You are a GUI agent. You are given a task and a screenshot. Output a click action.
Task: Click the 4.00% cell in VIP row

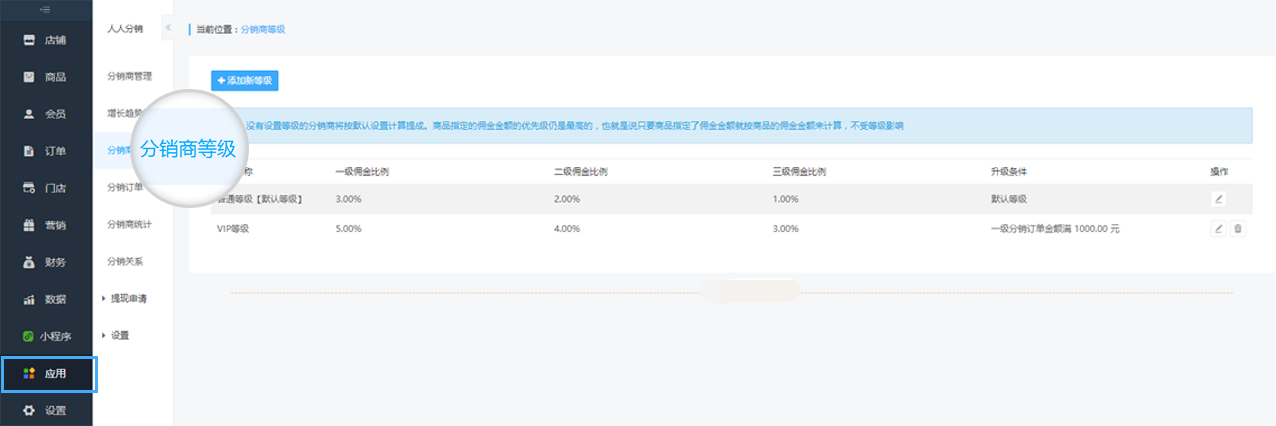[566, 229]
